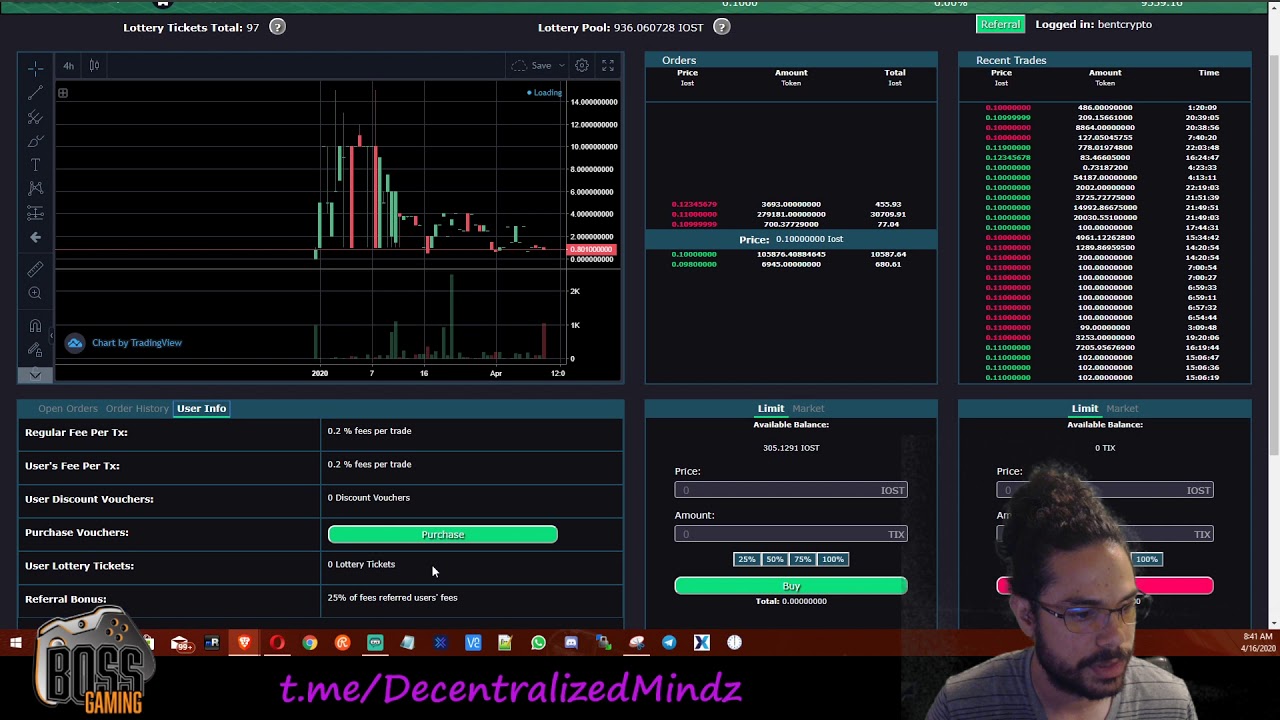Open Lottery Pool help icon
This screenshot has width=1280, height=720.
[x=721, y=27]
